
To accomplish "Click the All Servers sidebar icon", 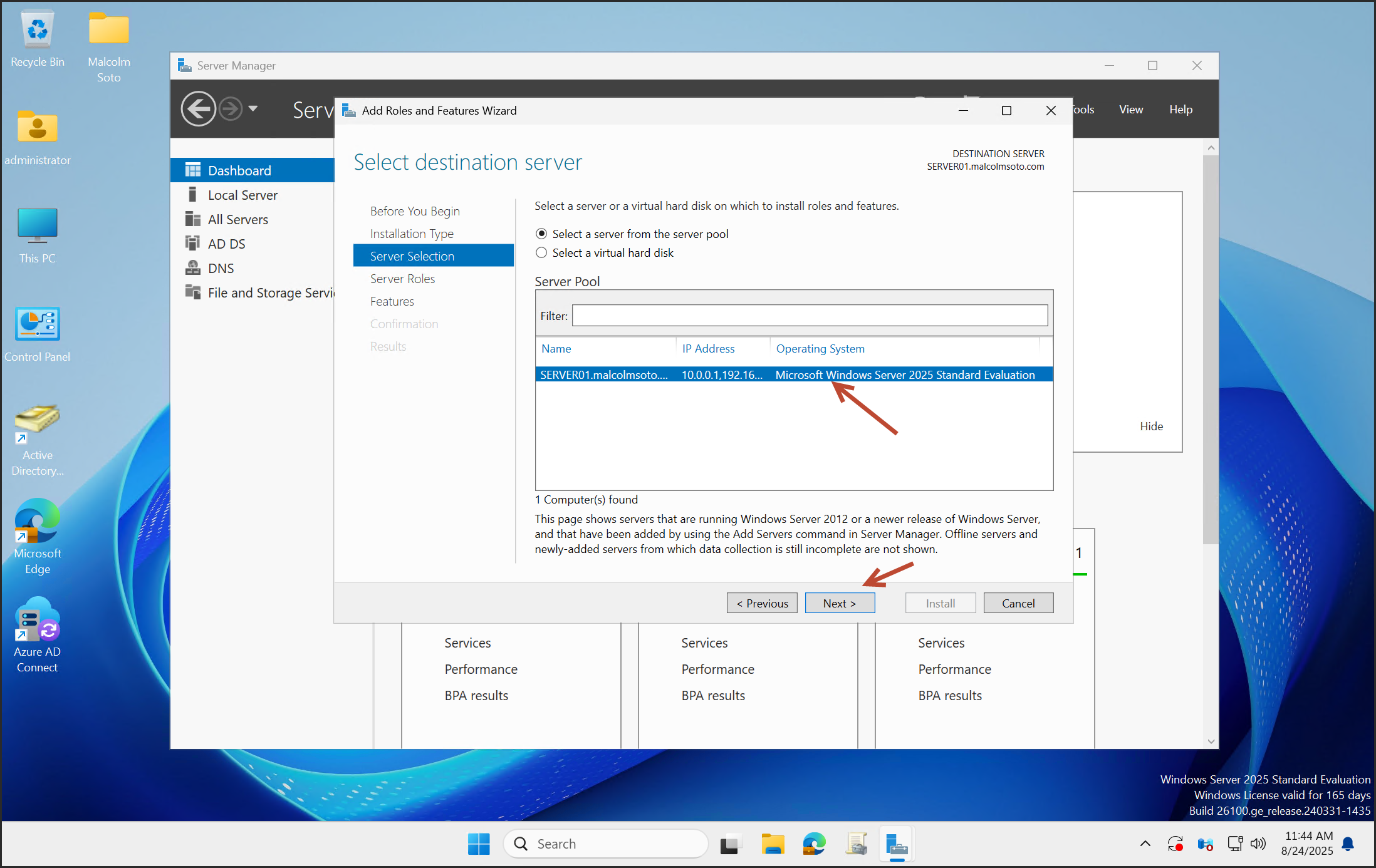I will coord(192,219).
